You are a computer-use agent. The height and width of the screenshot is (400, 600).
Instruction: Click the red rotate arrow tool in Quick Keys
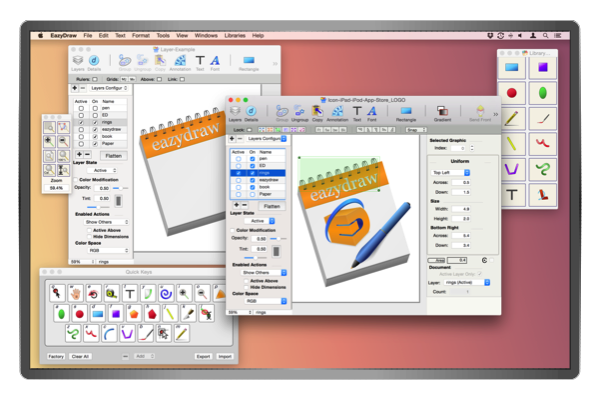[93, 294]
